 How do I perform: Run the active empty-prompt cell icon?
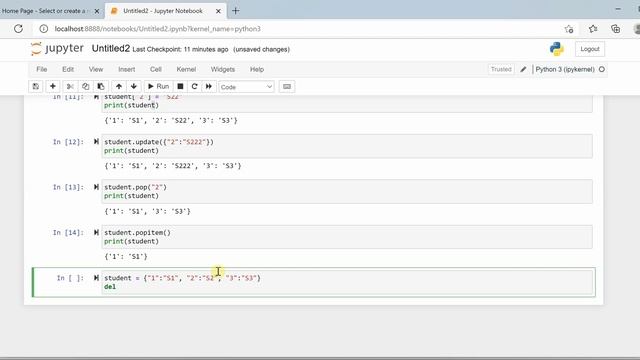pyautogui.click(x=96, y=278)
